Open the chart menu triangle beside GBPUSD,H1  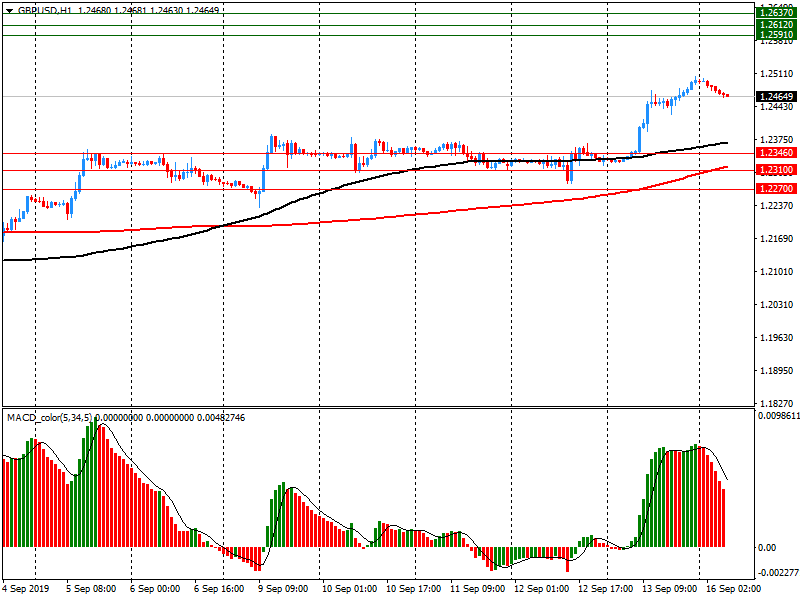click(9, 10)
